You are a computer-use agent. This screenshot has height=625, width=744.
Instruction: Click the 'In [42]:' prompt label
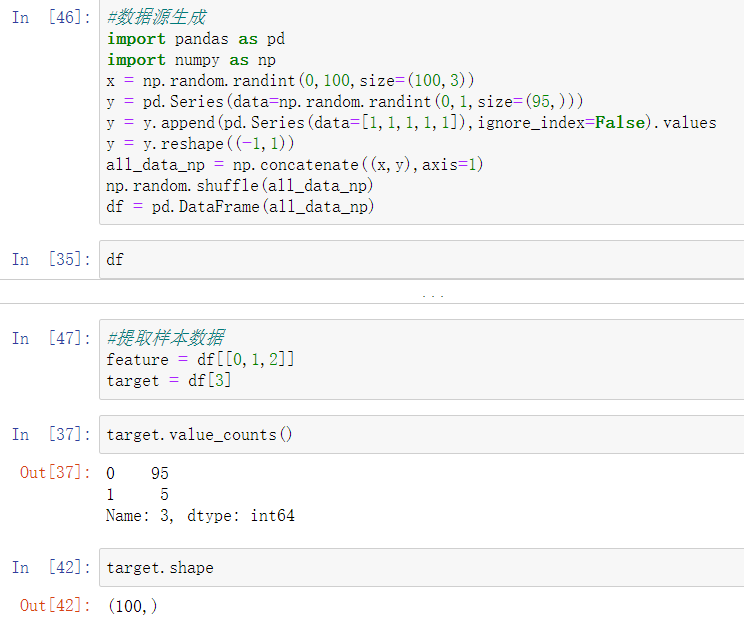[x=51, y=567]
